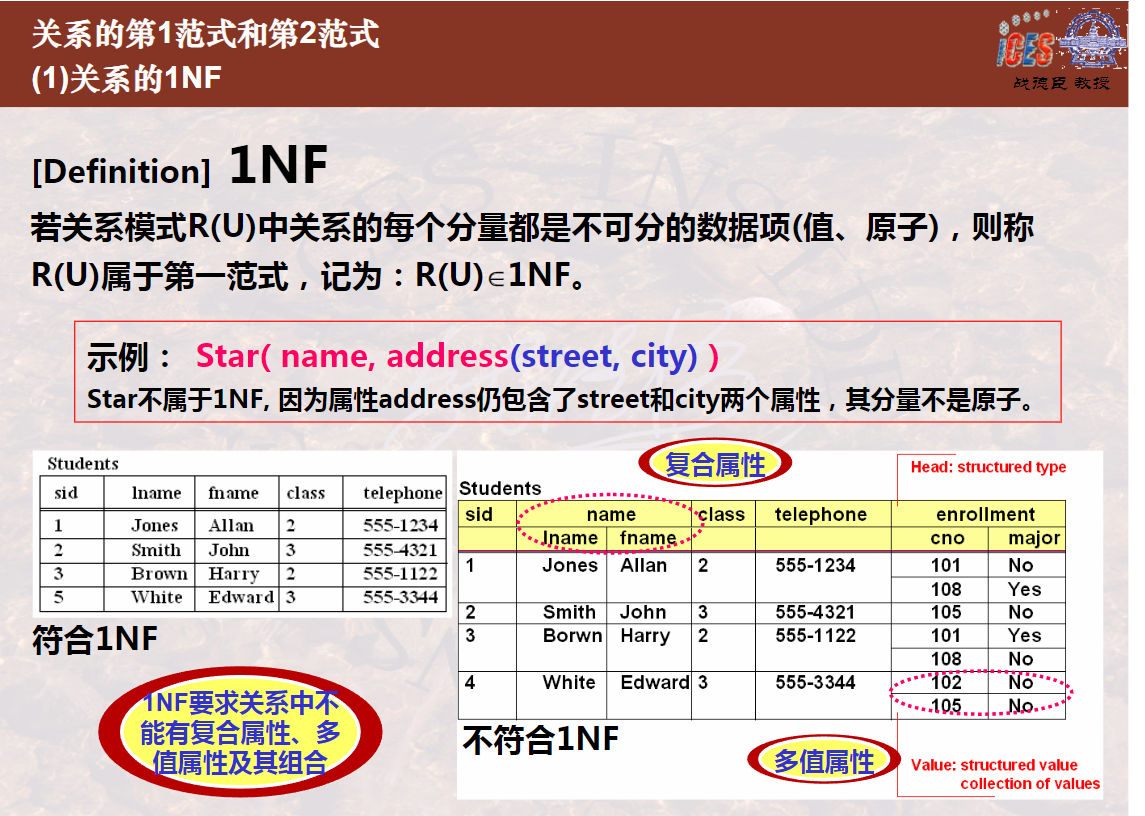Select the telephone header in left table

402,493
